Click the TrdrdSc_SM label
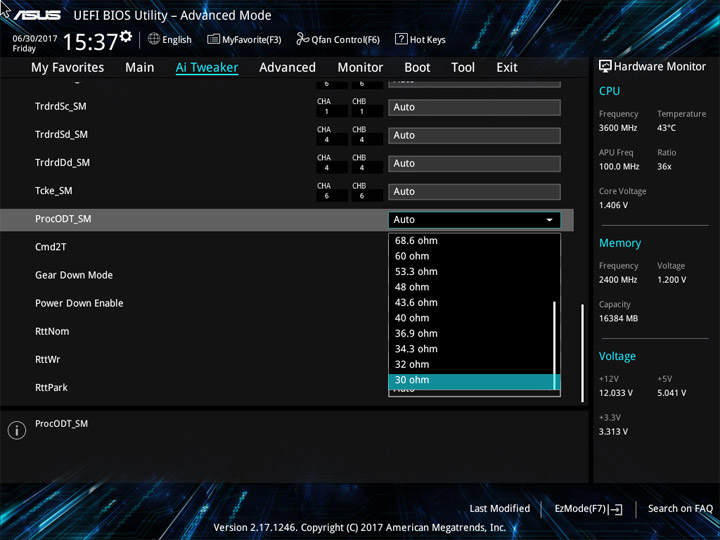Screen dimensions: 720x540 tap(60, 107)
